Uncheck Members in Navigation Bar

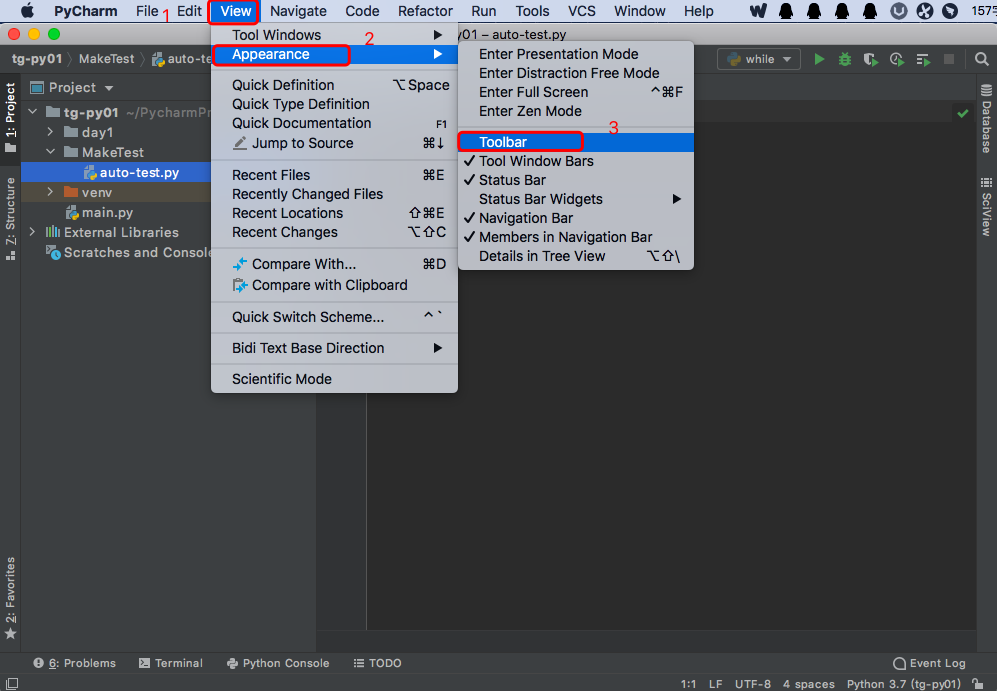[x=575, y=237]
